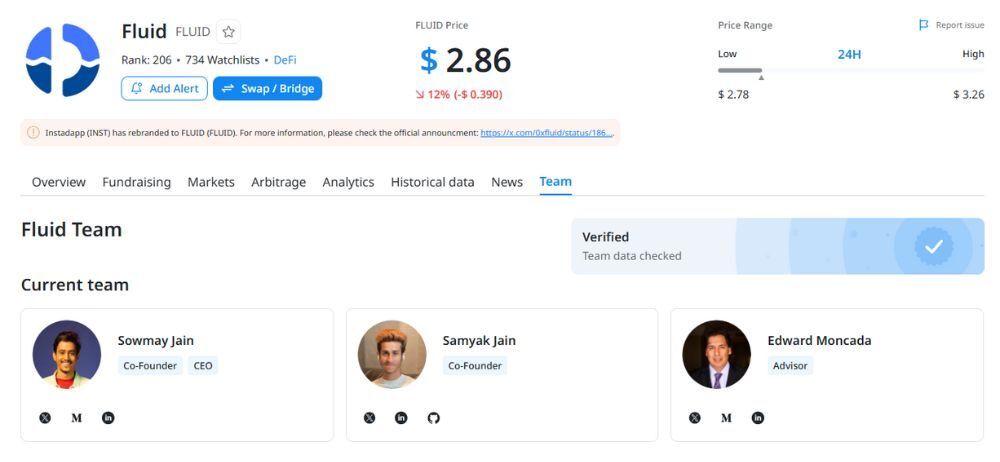1000x462 pixels.
Task: Open Sowmay Jain's X profile icon
Action: 45,418
